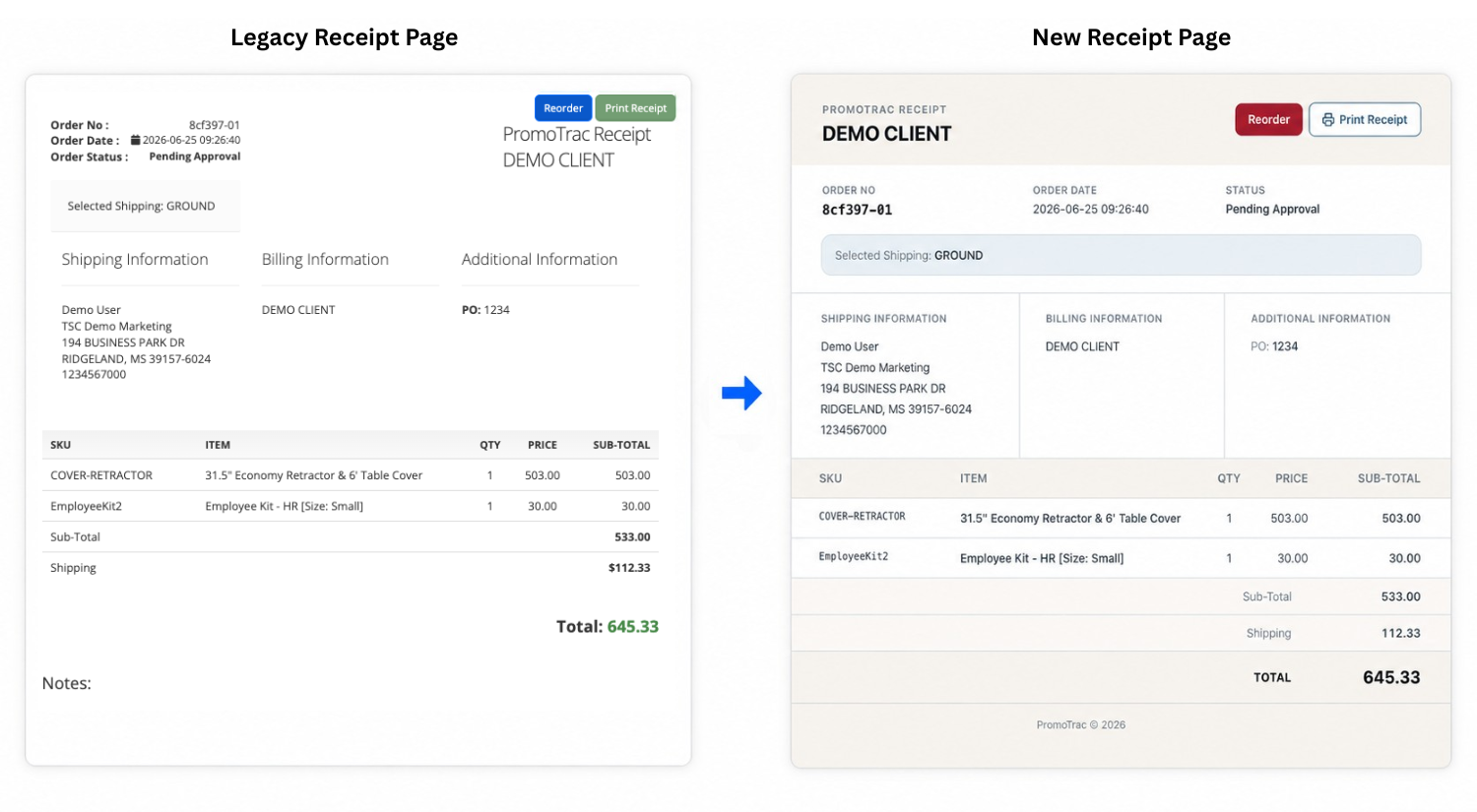This screenshot has width=1477, height=812.
Task: Click the outlined Print Receipt button on new page
Action: click(x=1364, y=119)
